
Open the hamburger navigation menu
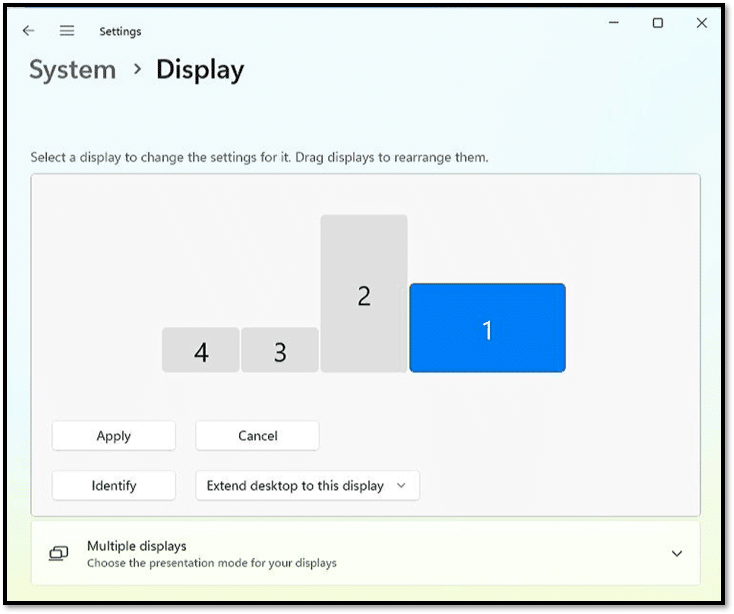67,31
